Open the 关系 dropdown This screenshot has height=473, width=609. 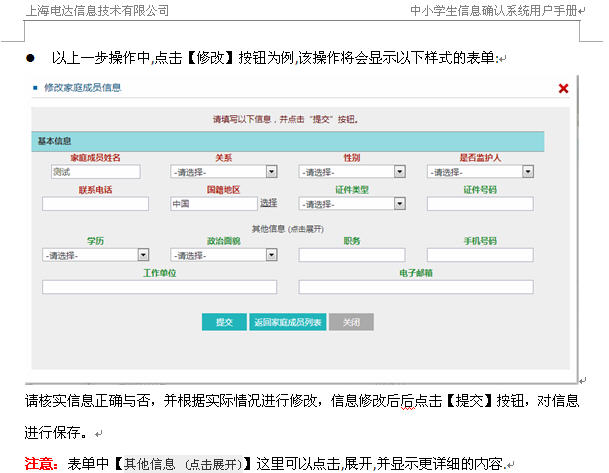[x=223, y=172]
